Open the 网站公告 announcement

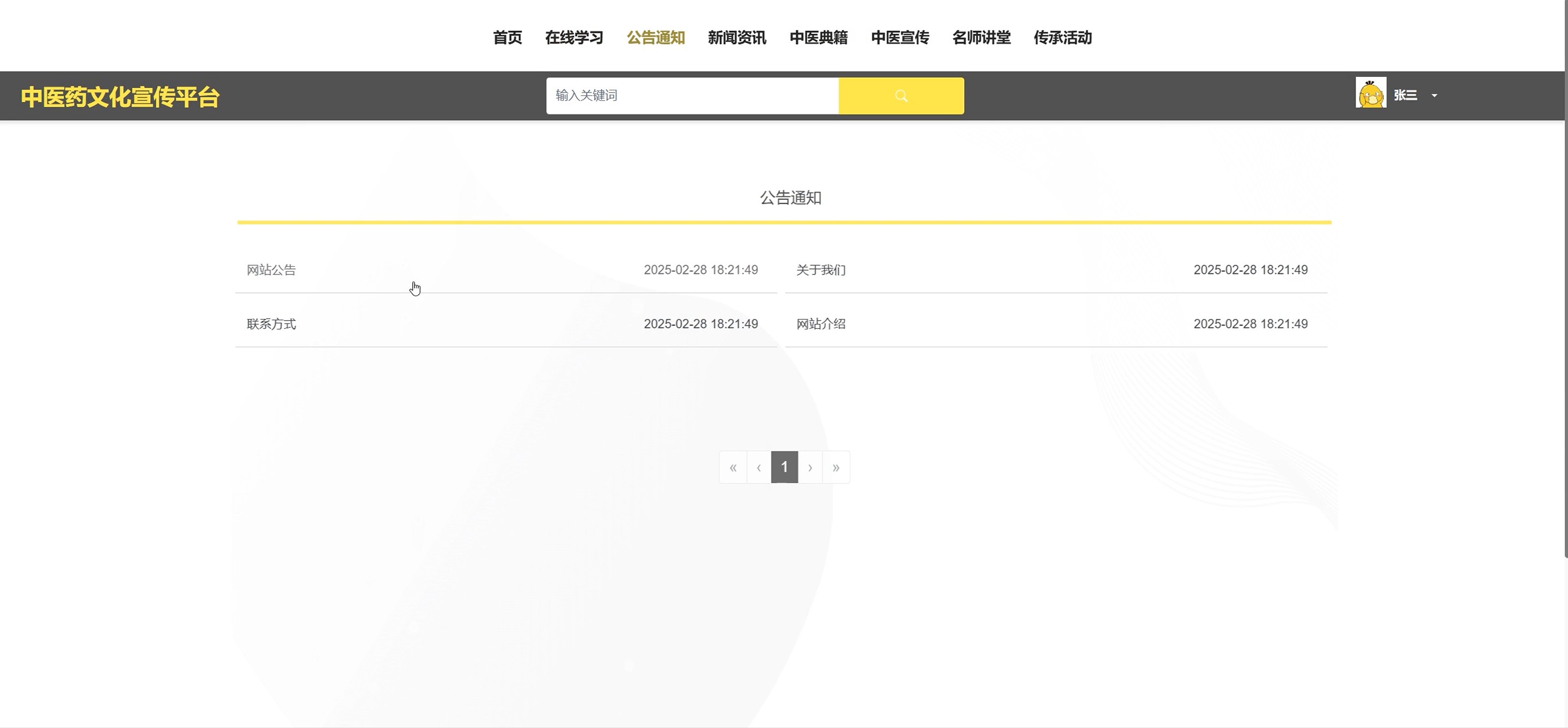coord(271,270)
